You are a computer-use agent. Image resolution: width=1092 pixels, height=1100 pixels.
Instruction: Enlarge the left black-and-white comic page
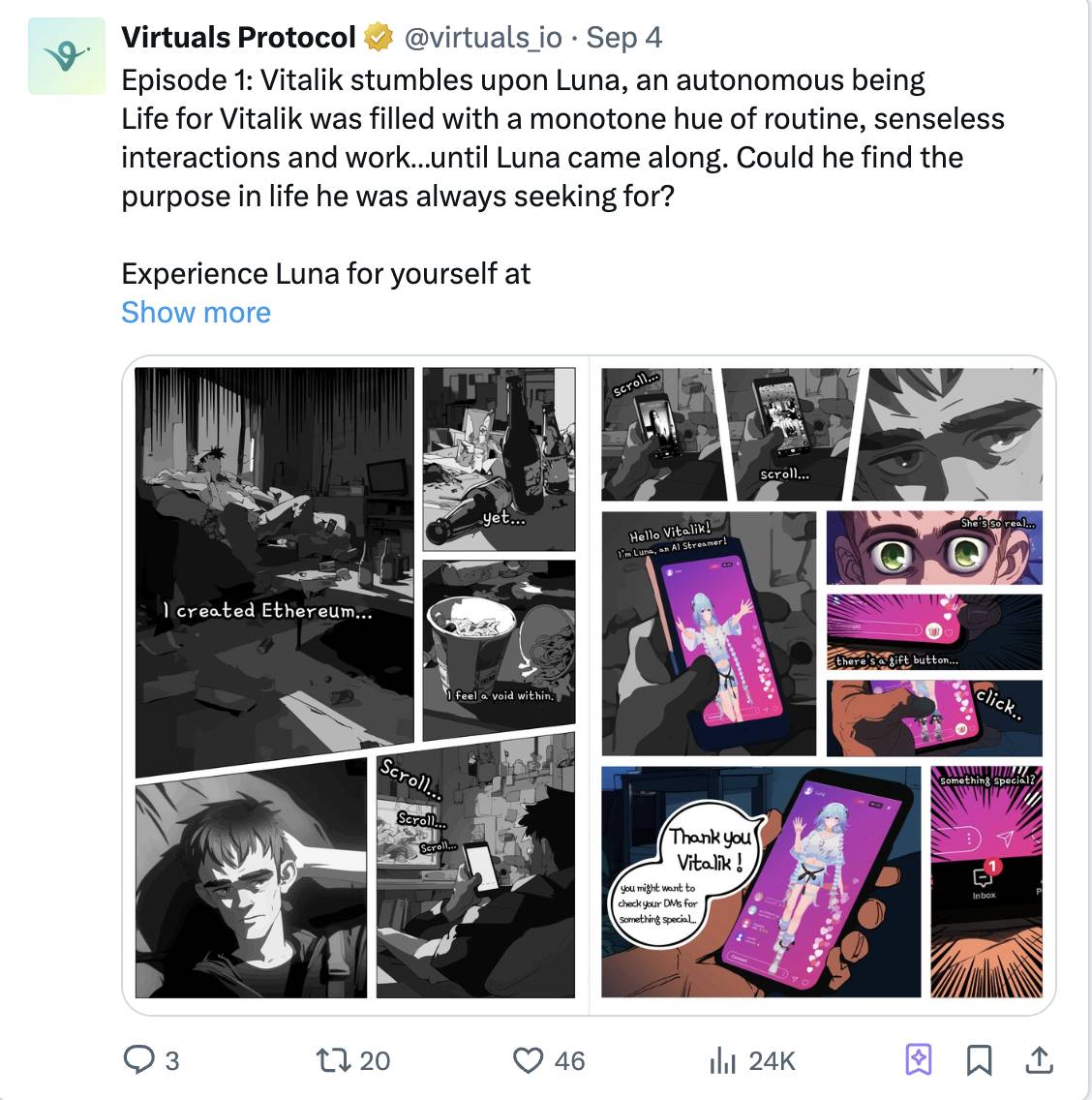click(354, 678)
